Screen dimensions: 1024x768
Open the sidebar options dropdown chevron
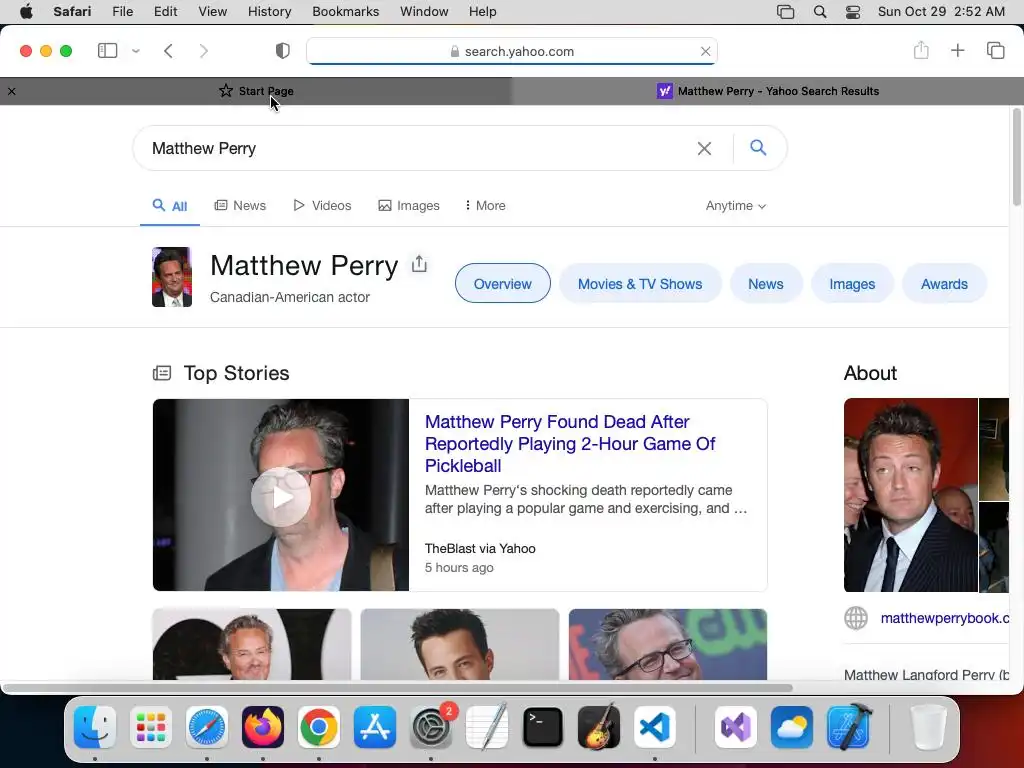click(136, 51)
